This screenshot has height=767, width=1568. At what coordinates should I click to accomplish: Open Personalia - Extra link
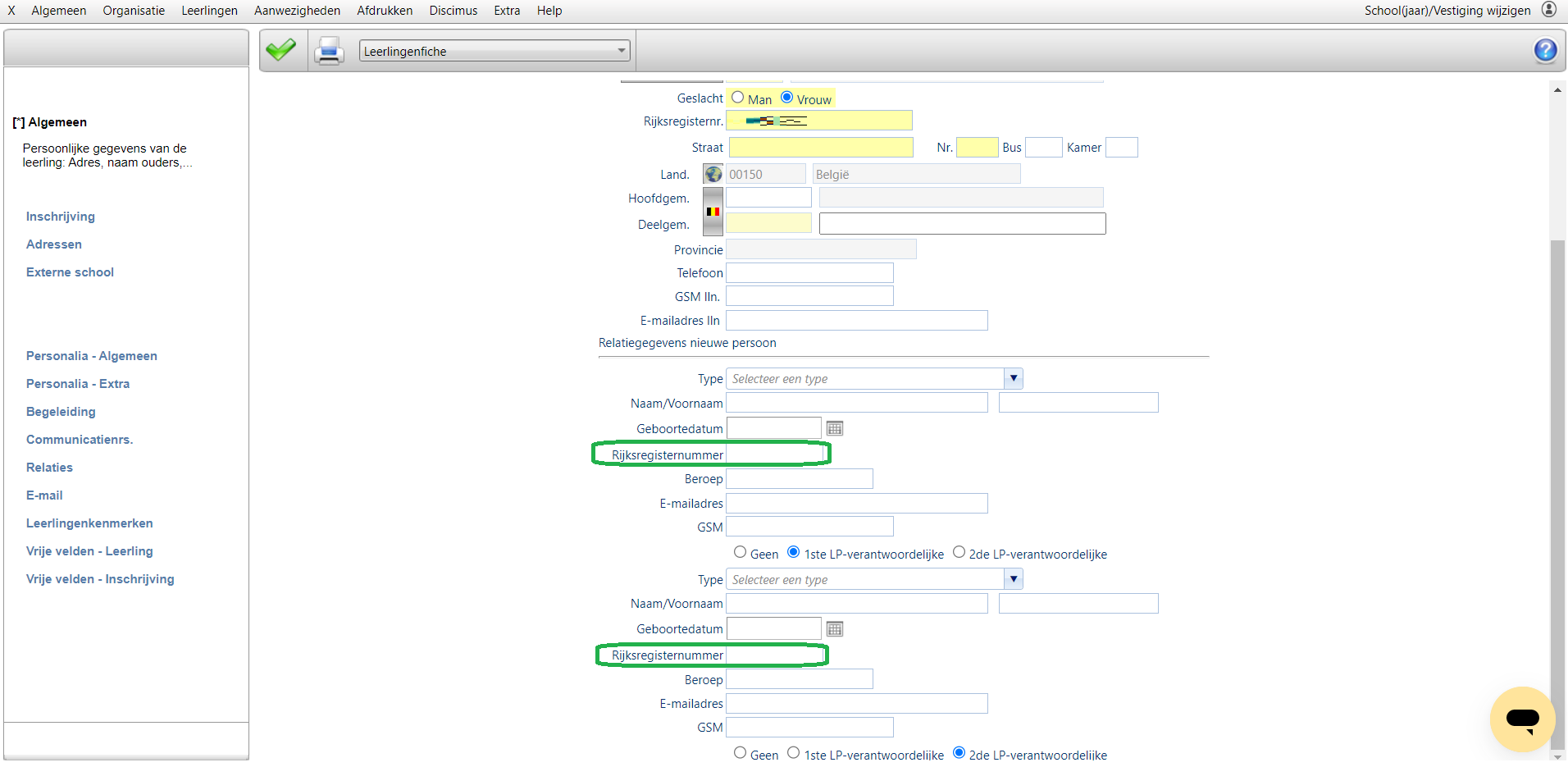[78, 384]
